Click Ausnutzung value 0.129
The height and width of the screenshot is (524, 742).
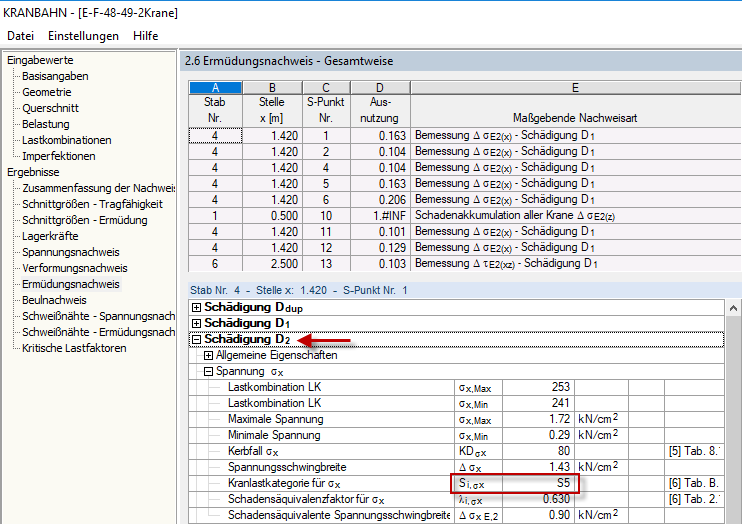click(x=380, y=248)
